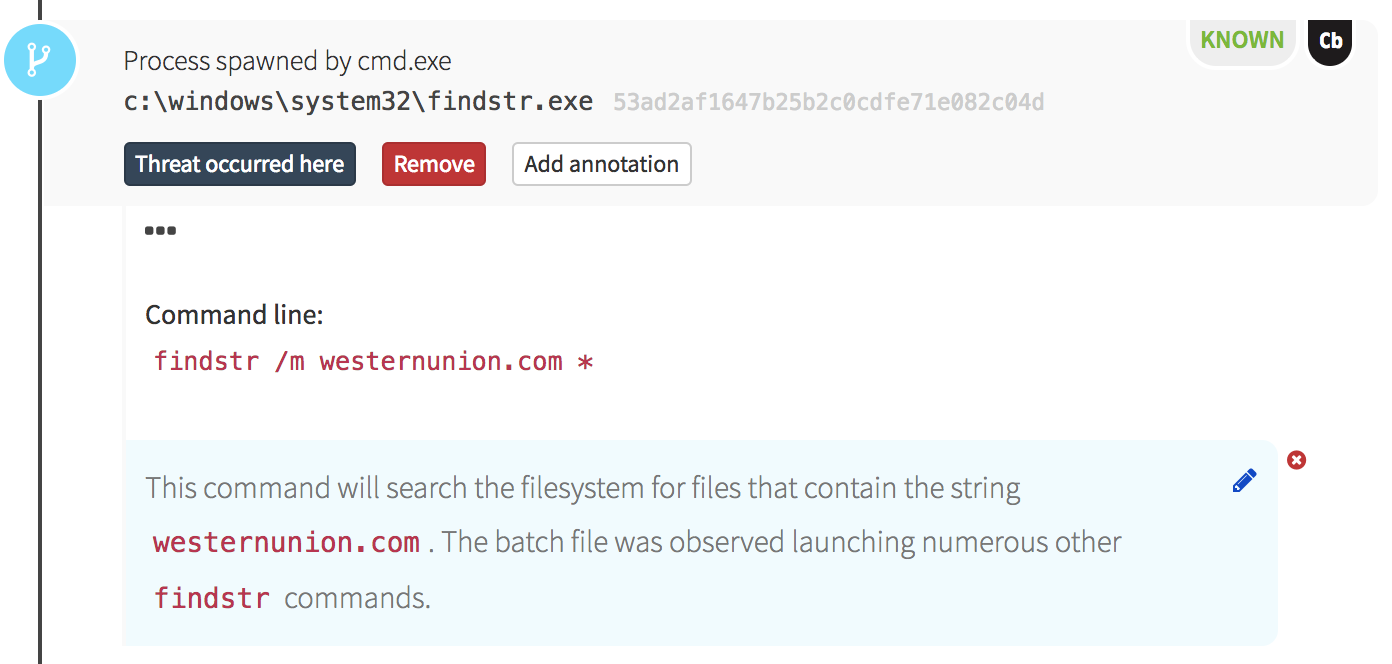Click the annotation's first sentence text
Screen dimensions: 1392x664
(x=582, y=488)
